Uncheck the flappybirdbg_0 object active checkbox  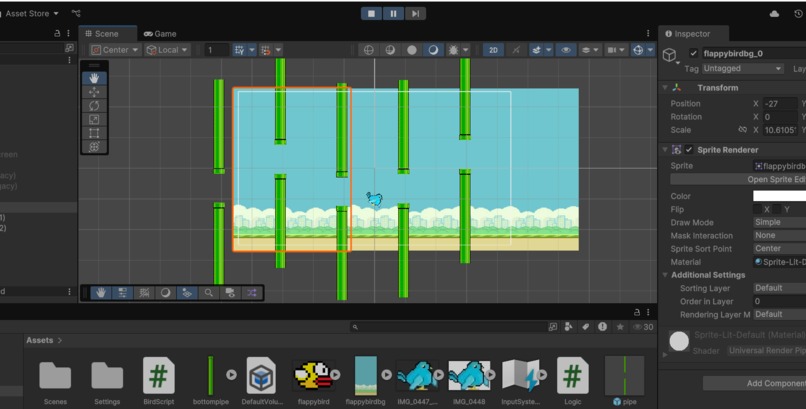(x=693, y=53)
